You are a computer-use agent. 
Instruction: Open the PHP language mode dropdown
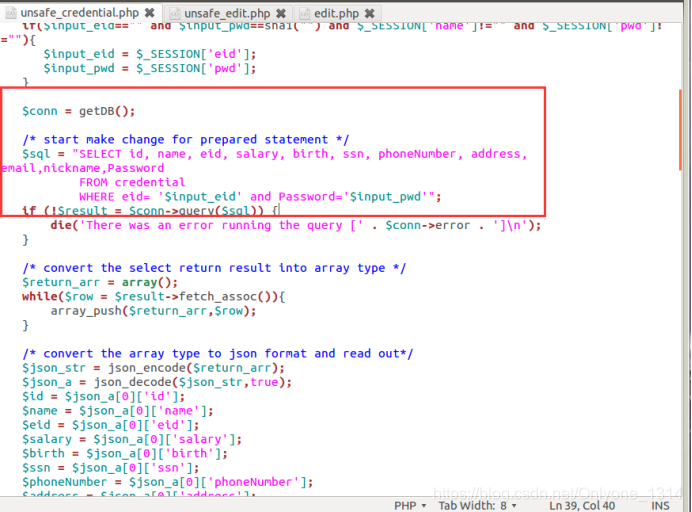tap(410, 505)
